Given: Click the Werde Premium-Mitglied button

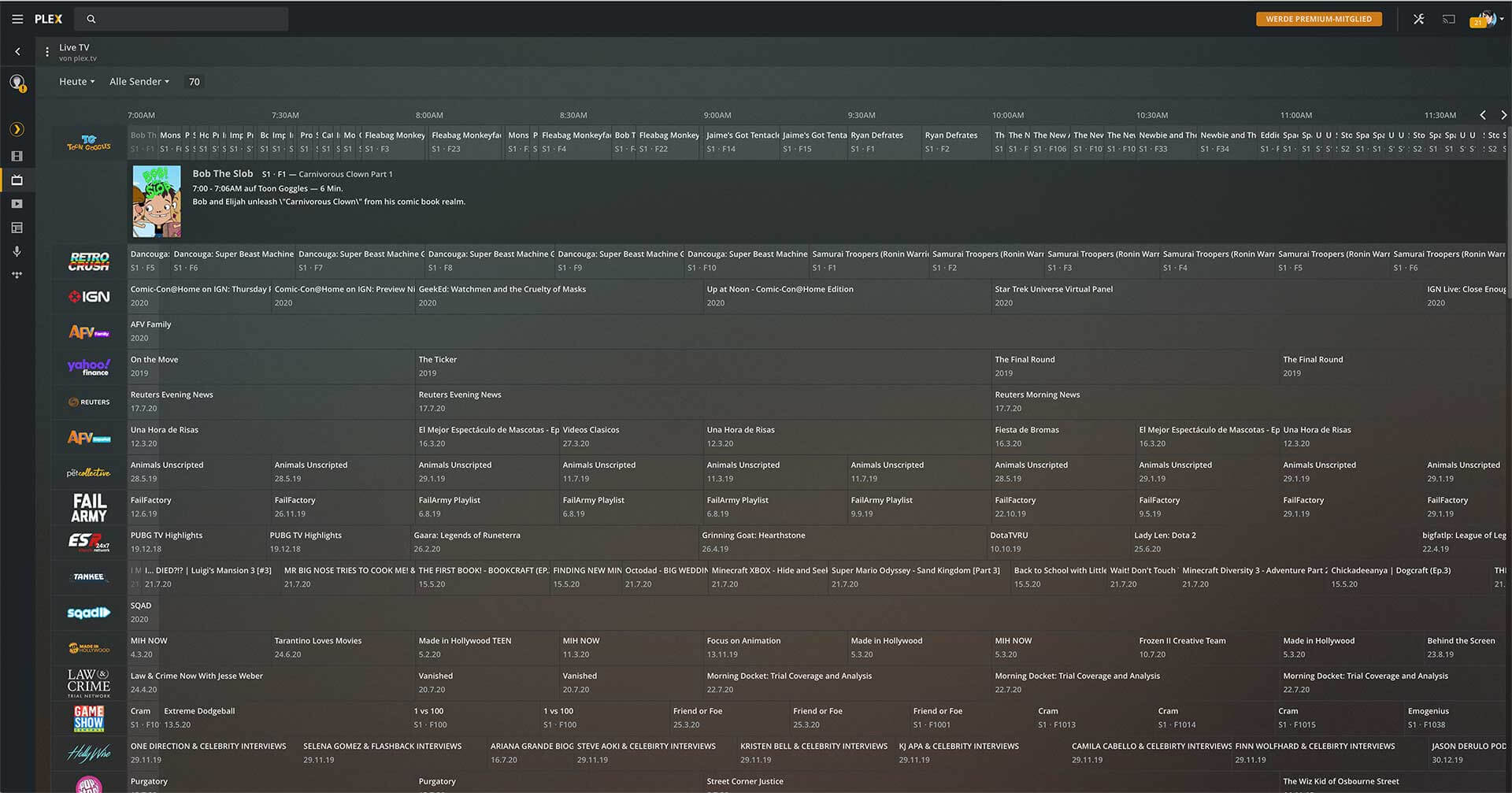Looking at the screenshot, I should coord(1319,19).
